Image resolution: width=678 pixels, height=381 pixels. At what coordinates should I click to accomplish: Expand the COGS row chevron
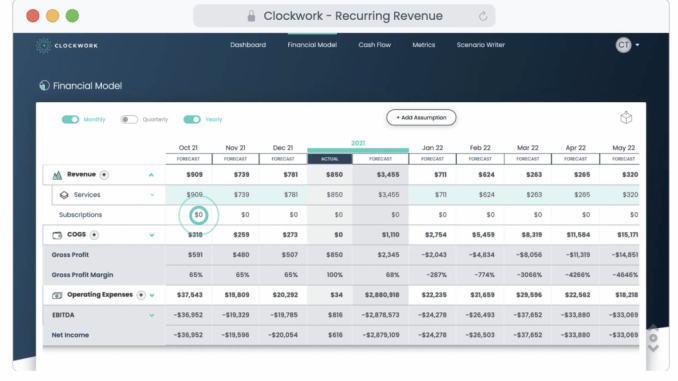(152, 235)
